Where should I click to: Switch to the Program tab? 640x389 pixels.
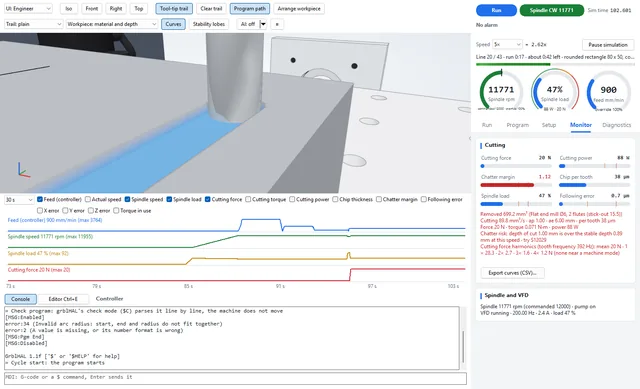[518, 125]
